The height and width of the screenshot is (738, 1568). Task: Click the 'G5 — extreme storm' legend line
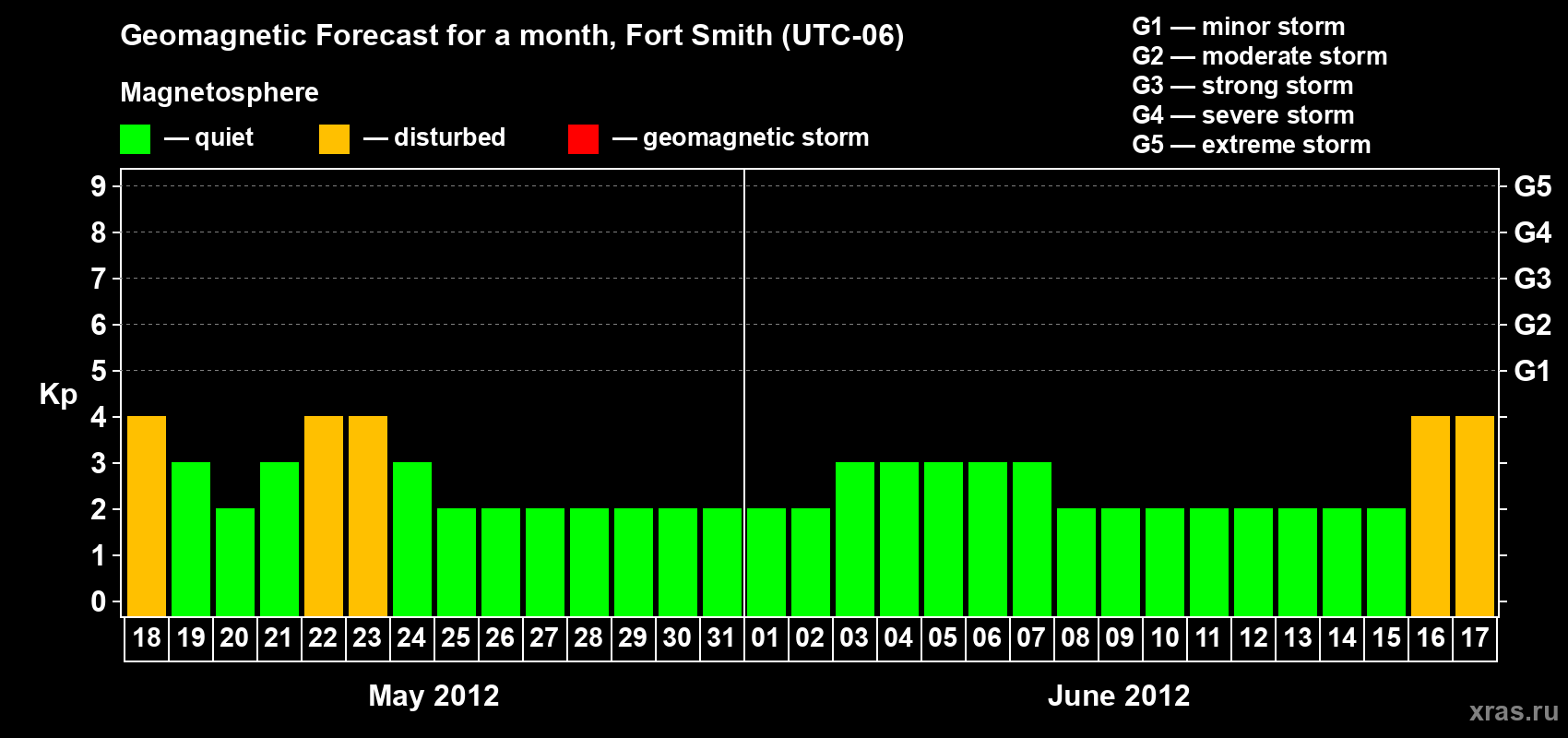click(1252, 145)
